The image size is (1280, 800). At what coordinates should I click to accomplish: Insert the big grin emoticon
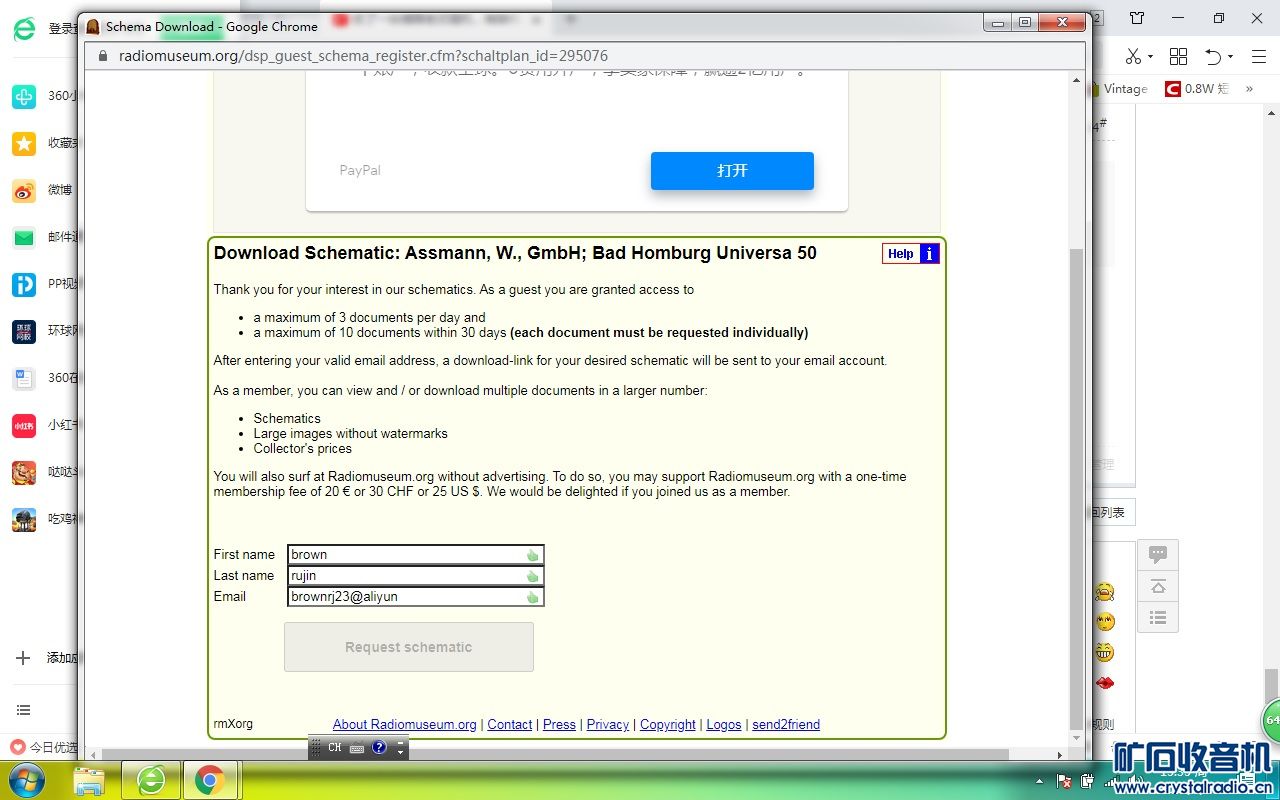[x=1105, y=652]
